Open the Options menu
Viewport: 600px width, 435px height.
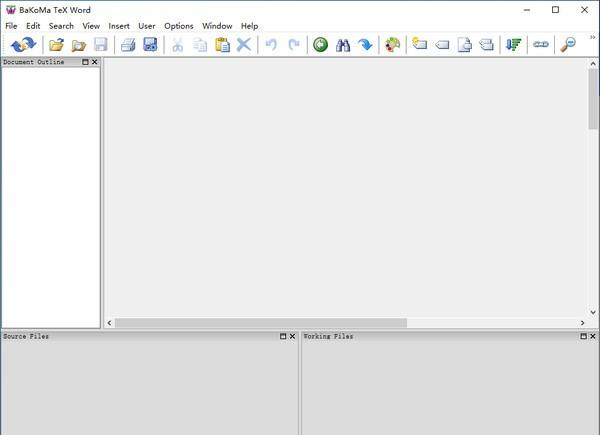[x=179, y=26]
